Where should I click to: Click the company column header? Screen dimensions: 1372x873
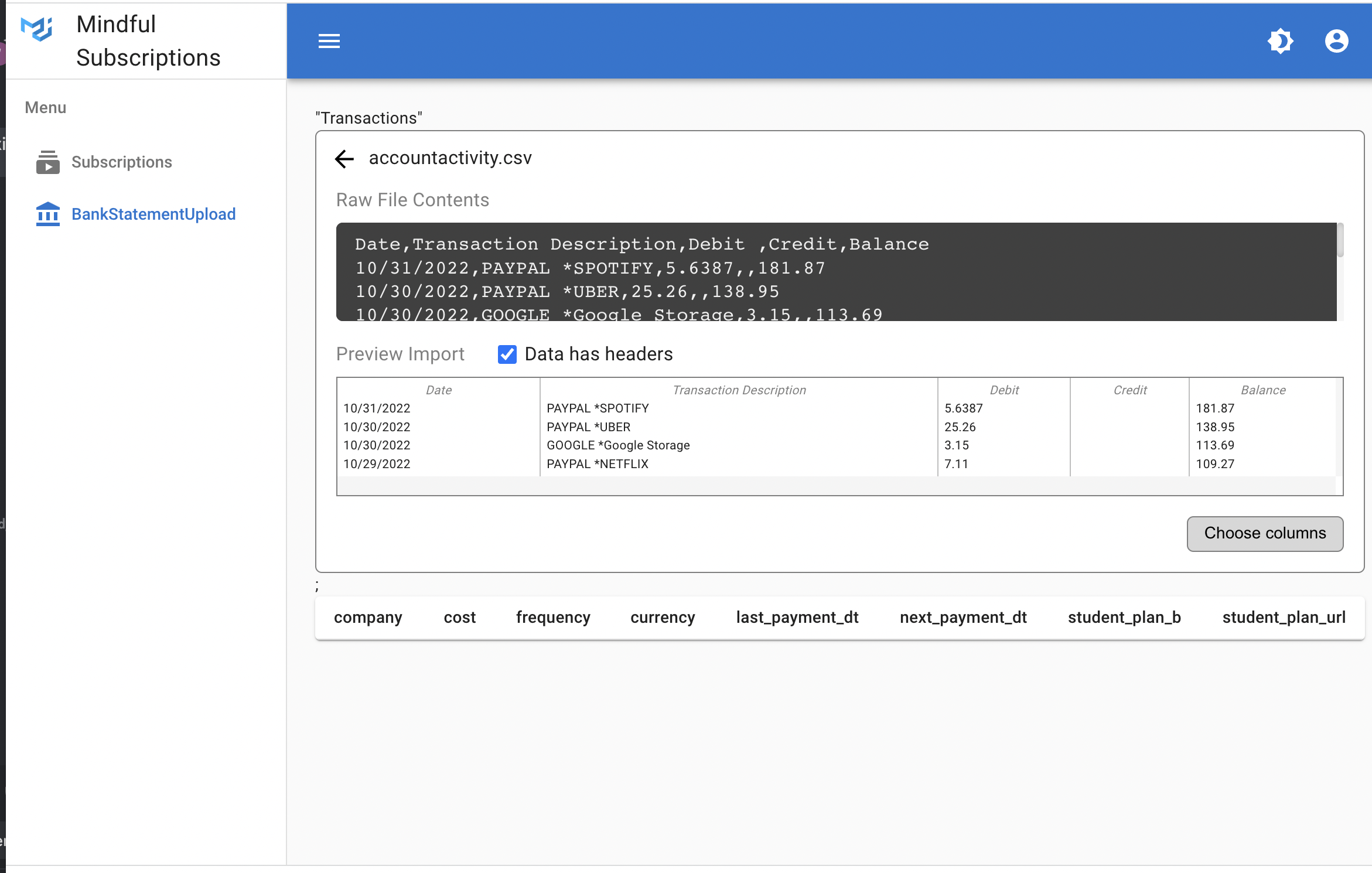coord(368,618)
